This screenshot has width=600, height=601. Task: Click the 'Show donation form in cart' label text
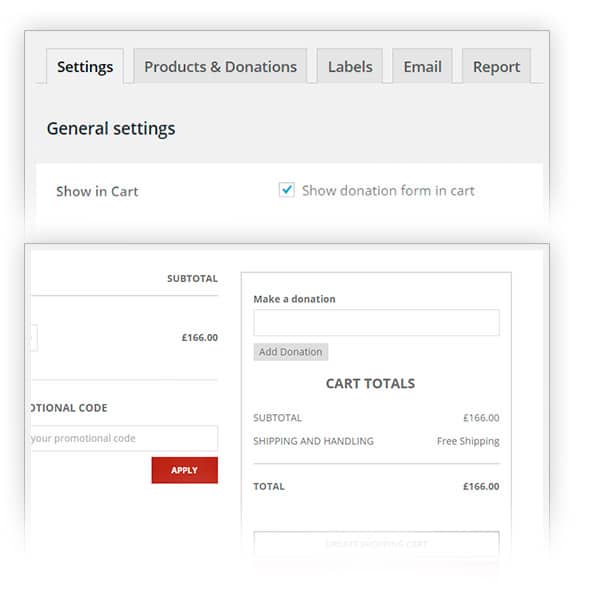click(388, 190)
